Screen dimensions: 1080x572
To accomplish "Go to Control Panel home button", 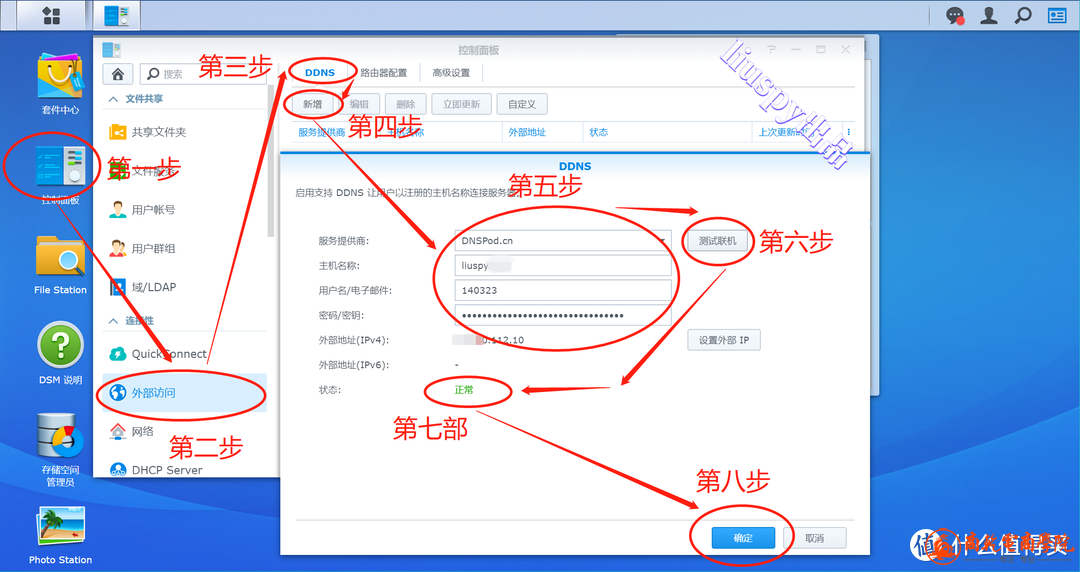I will [x=118, y=74].
